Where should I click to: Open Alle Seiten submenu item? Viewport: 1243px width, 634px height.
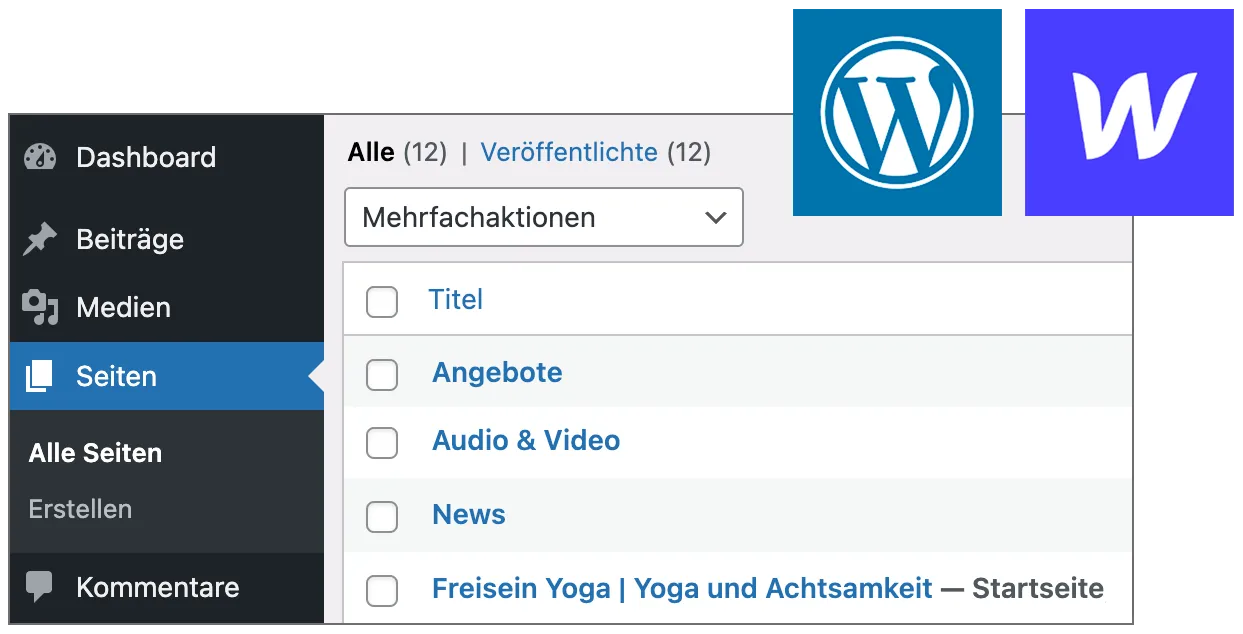coord(95,453)
